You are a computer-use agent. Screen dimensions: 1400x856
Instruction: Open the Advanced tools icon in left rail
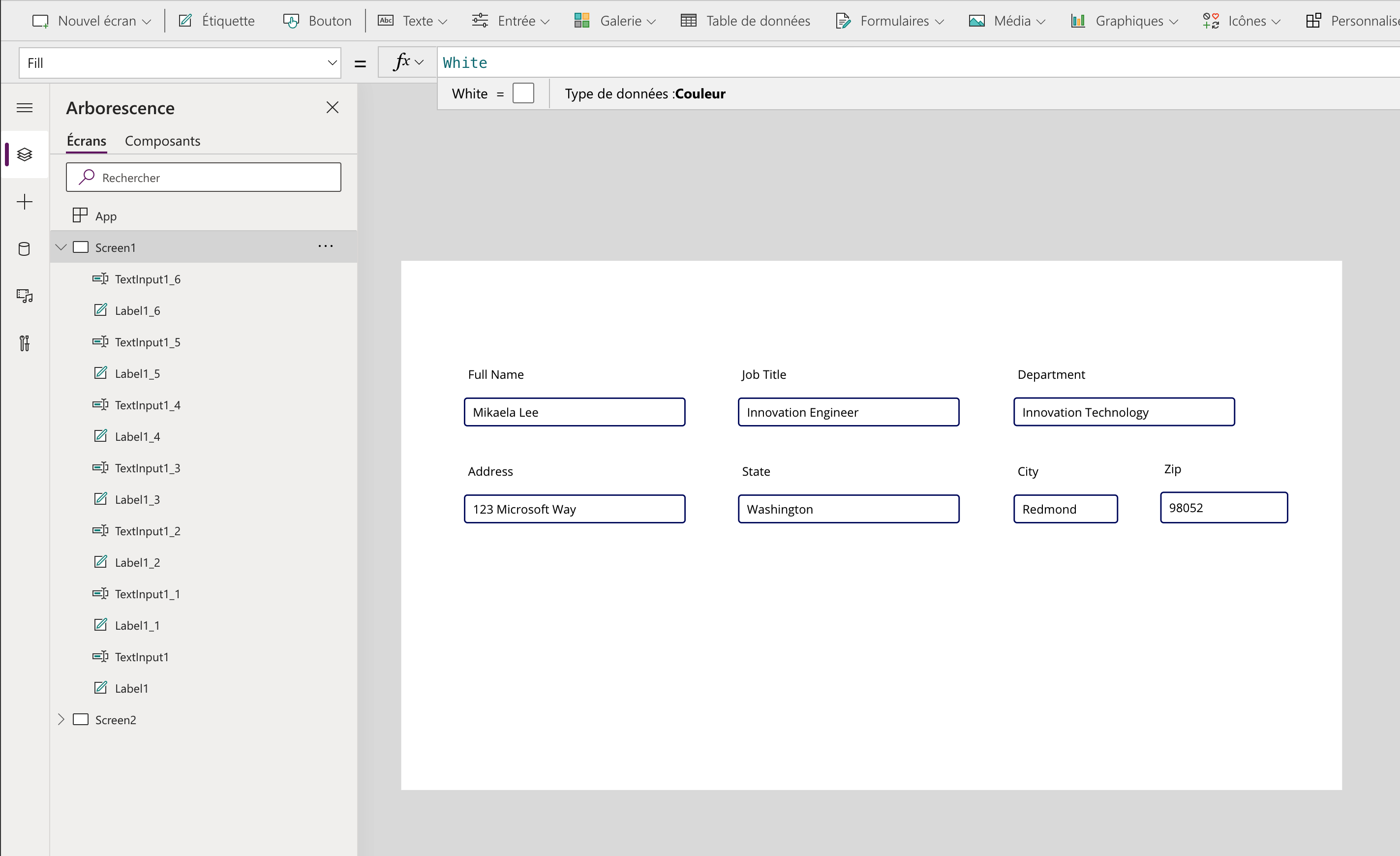[25, 343]
